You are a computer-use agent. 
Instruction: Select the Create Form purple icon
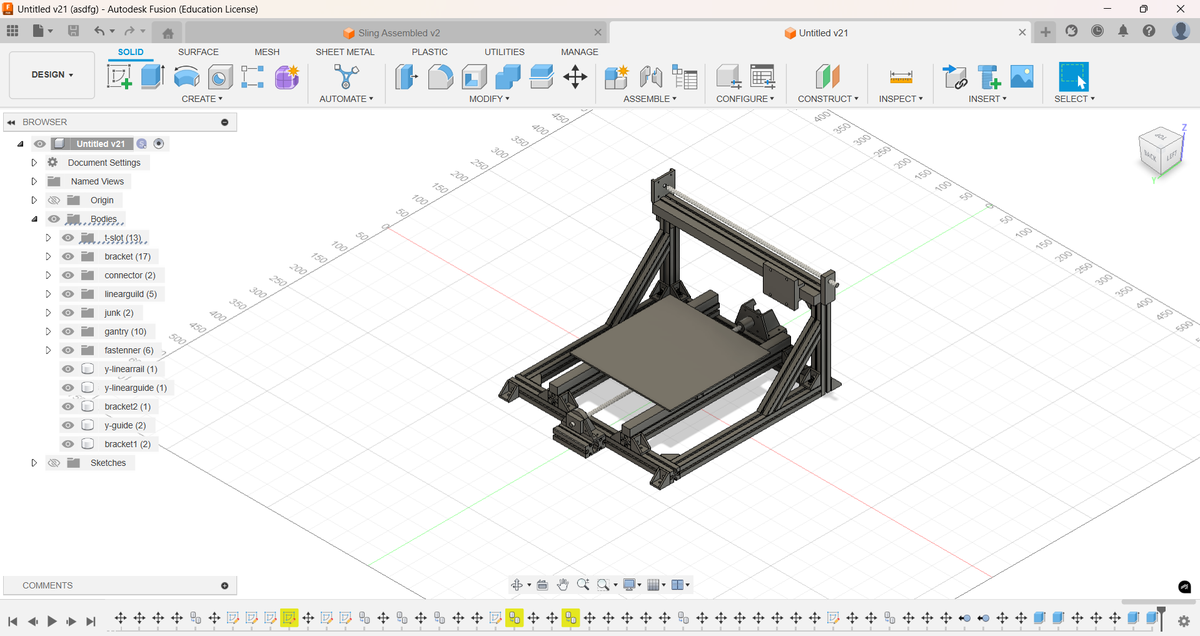[287, 77]
